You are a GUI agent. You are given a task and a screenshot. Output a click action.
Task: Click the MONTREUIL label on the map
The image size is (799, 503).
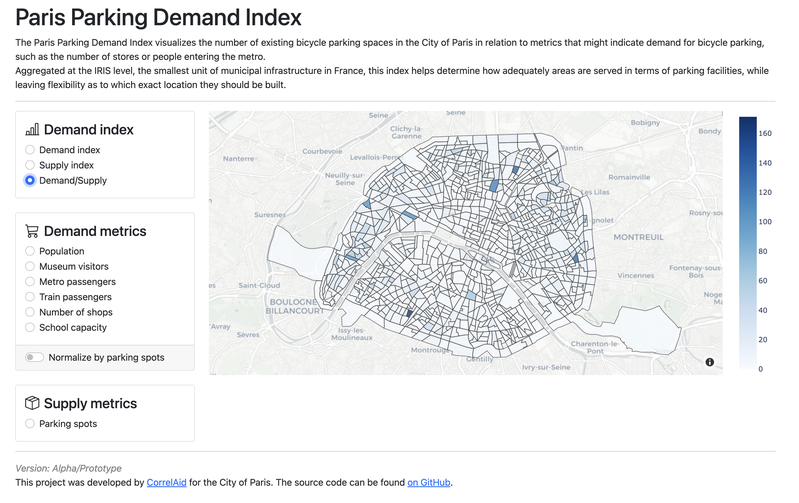pyautogui.click(x=638, y=237)
